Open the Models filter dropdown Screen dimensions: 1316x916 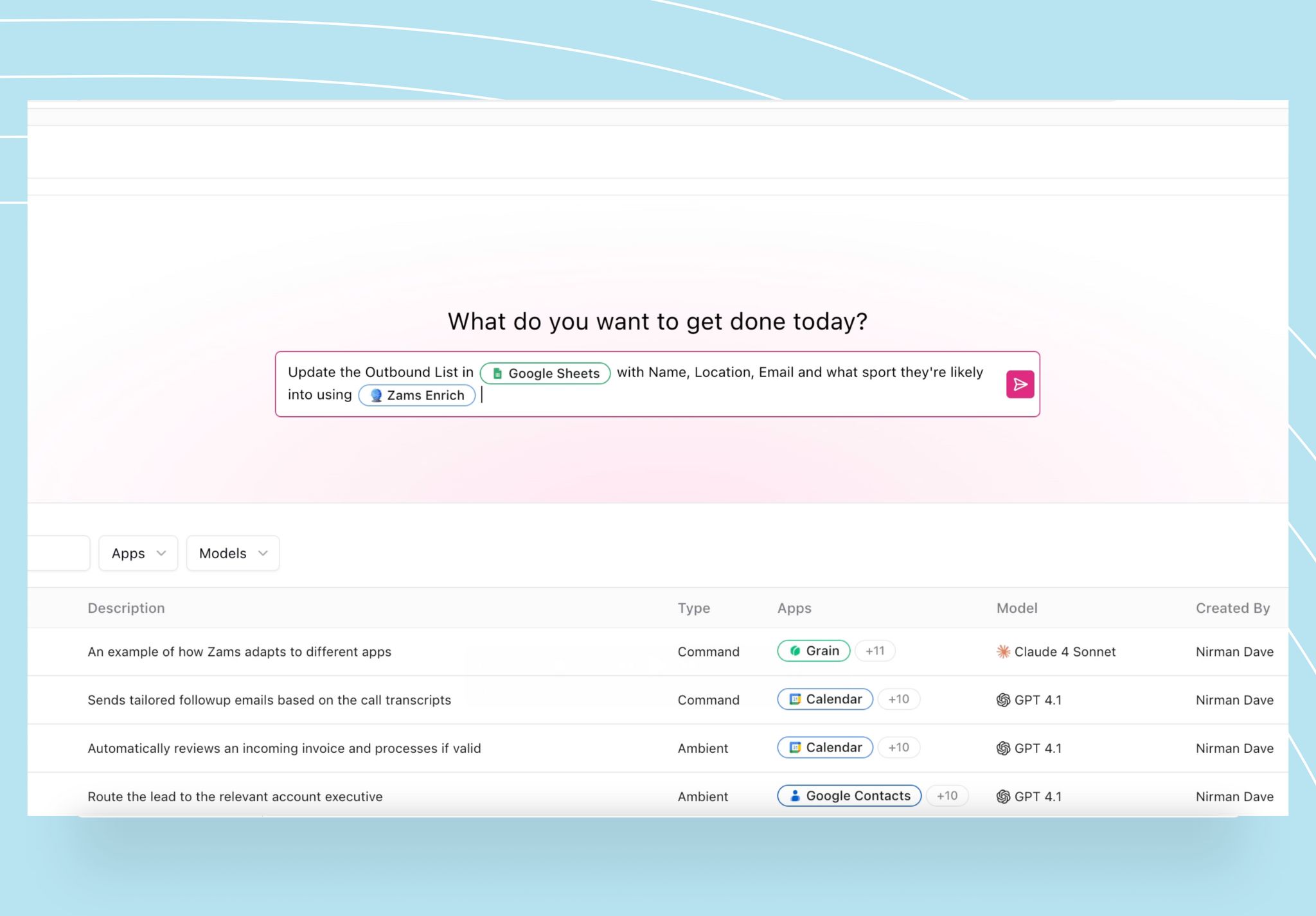233,553
